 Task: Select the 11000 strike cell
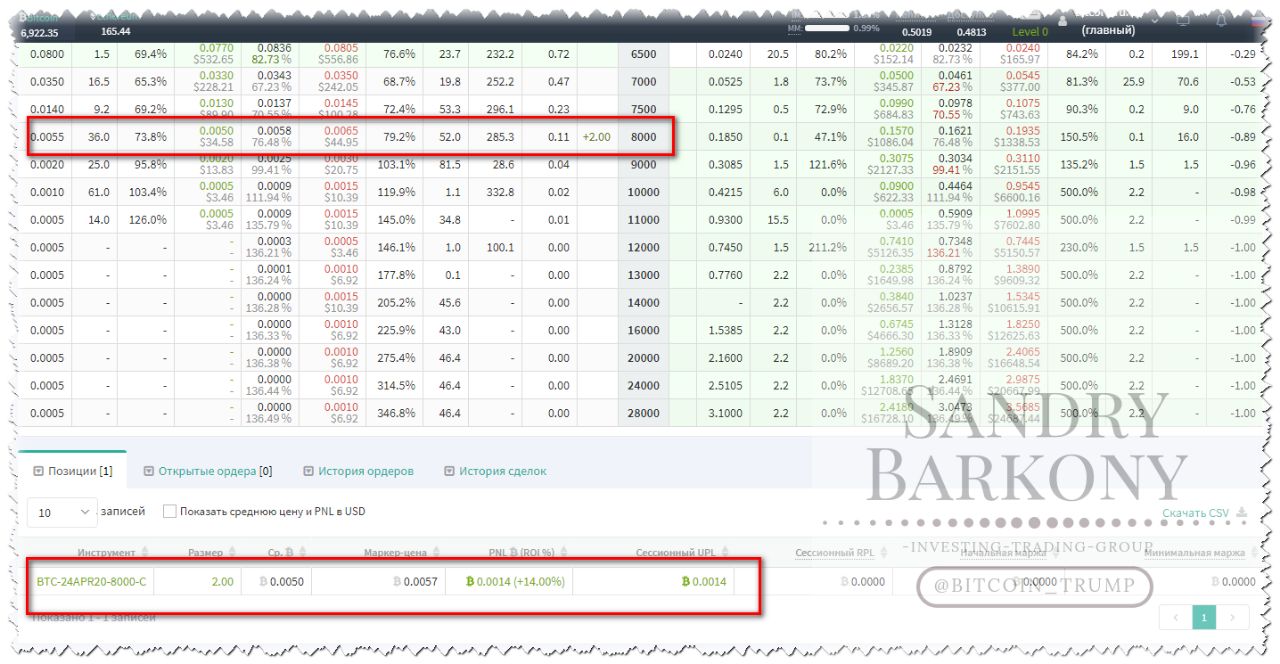click(644, 220)
